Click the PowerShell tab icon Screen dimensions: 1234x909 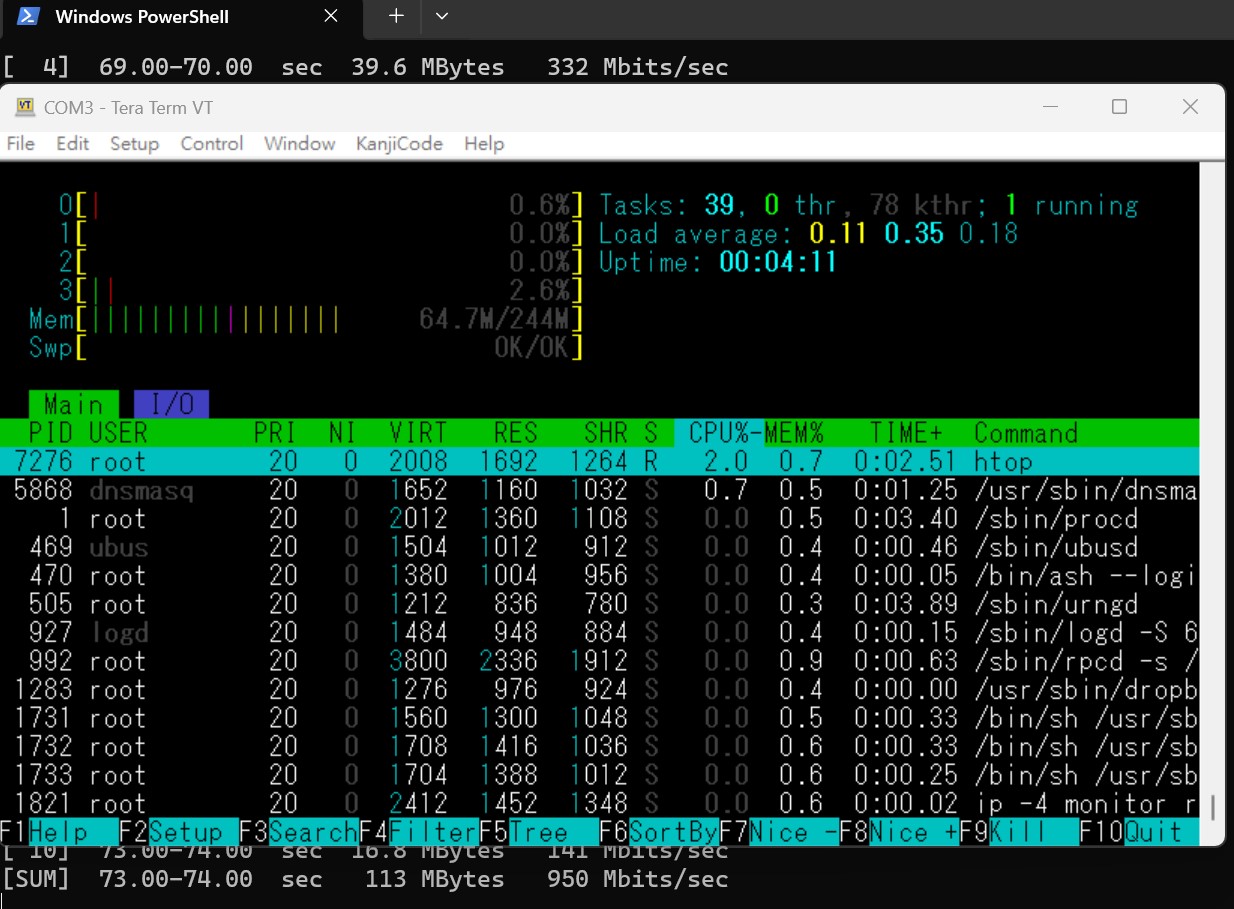[x=29, y=17]
